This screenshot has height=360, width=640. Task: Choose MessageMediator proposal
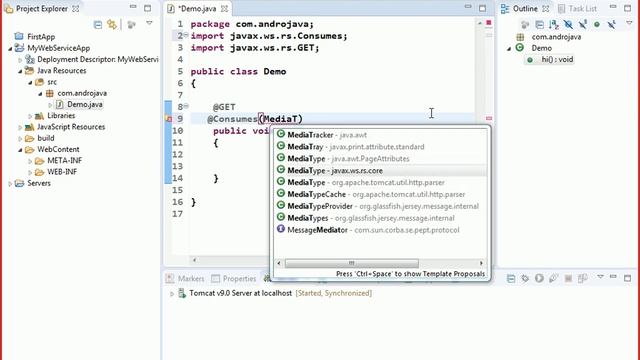(x=381, y=229)
